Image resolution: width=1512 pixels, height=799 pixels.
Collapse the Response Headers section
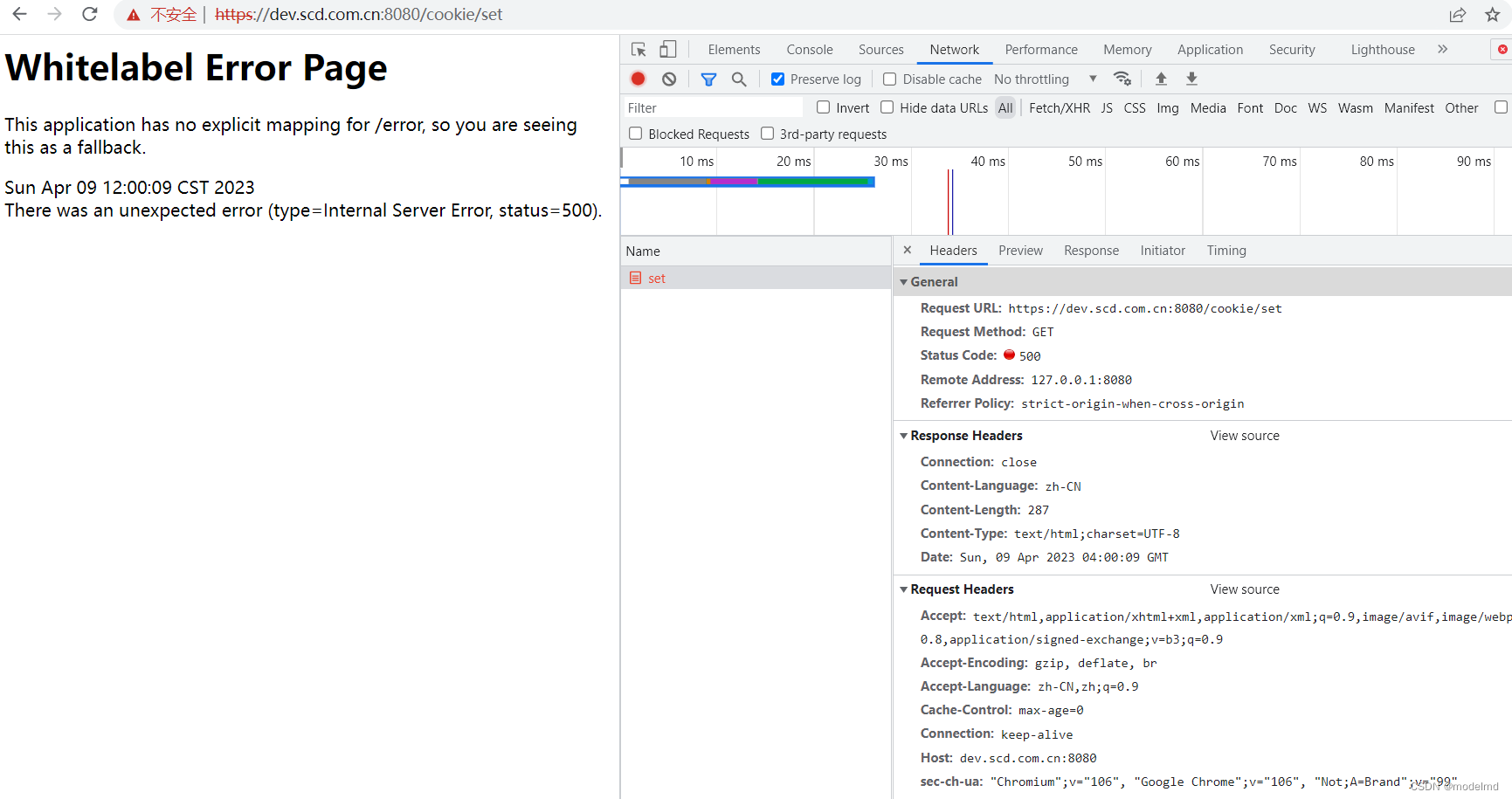tap(905, 435)
